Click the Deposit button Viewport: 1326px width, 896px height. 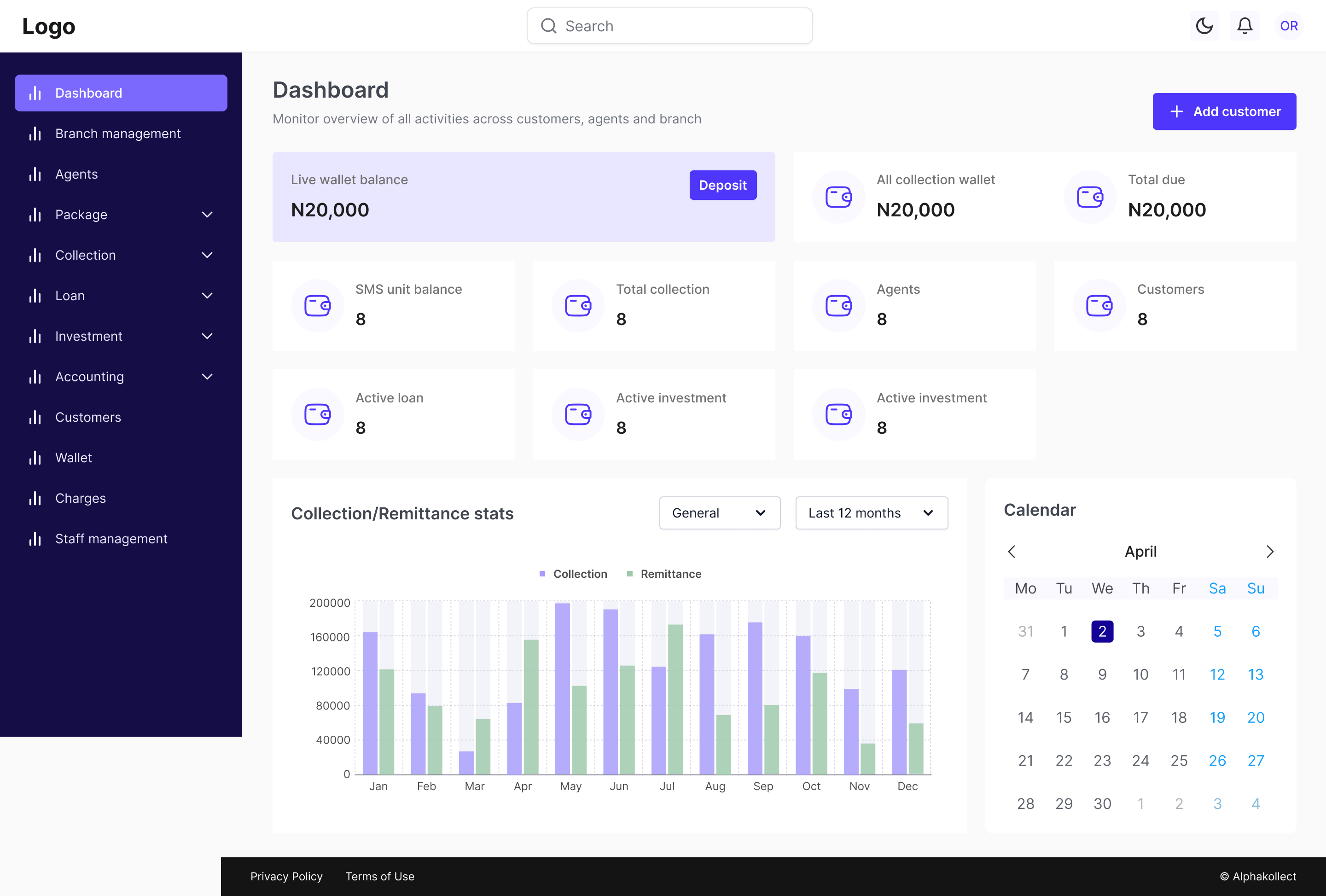[x=722, y=185]
